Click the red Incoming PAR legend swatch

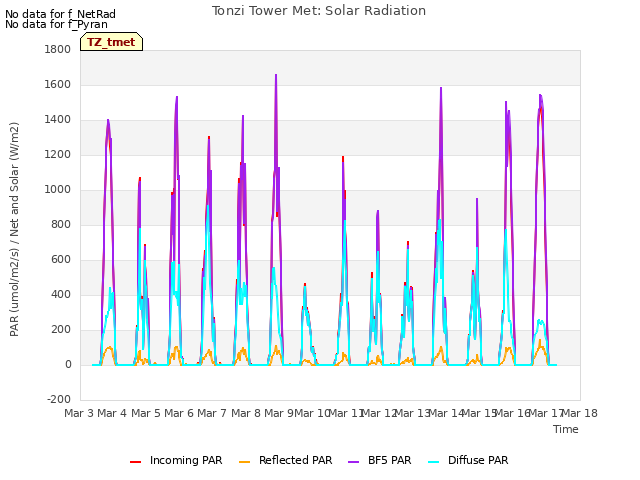[x=136, y=462]
